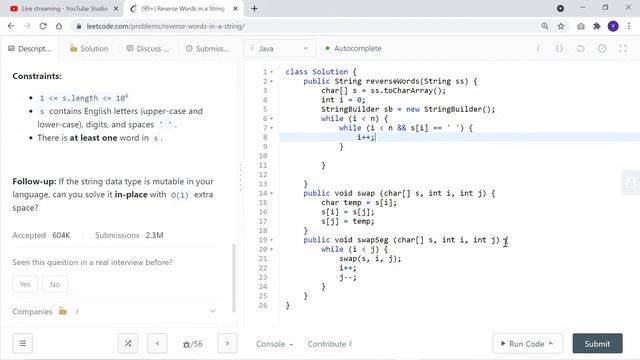Fold the swapSeg method at line 19
Viewport: 640px width, 360px height.
coord(272,240)
